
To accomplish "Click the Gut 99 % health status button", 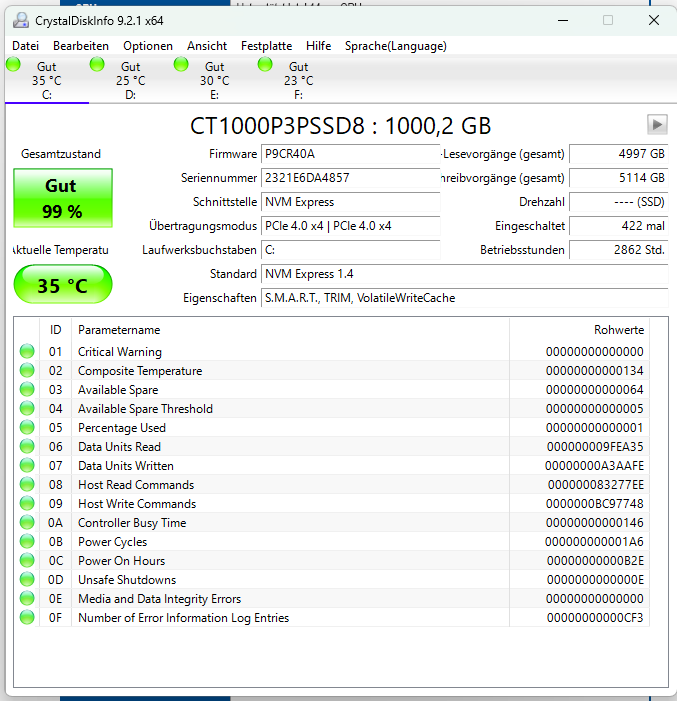I will click(x=63, y=198).
